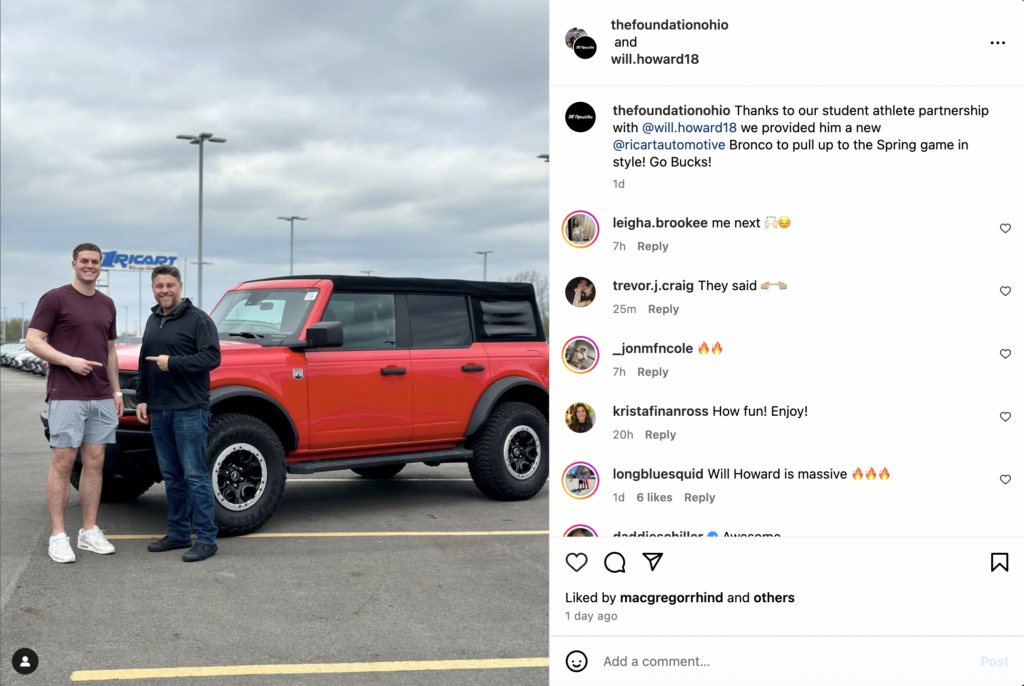Screen dimensions: 1024x686
Task: Open leigha.brookee's profile picture
Action: tap(580, 229)
